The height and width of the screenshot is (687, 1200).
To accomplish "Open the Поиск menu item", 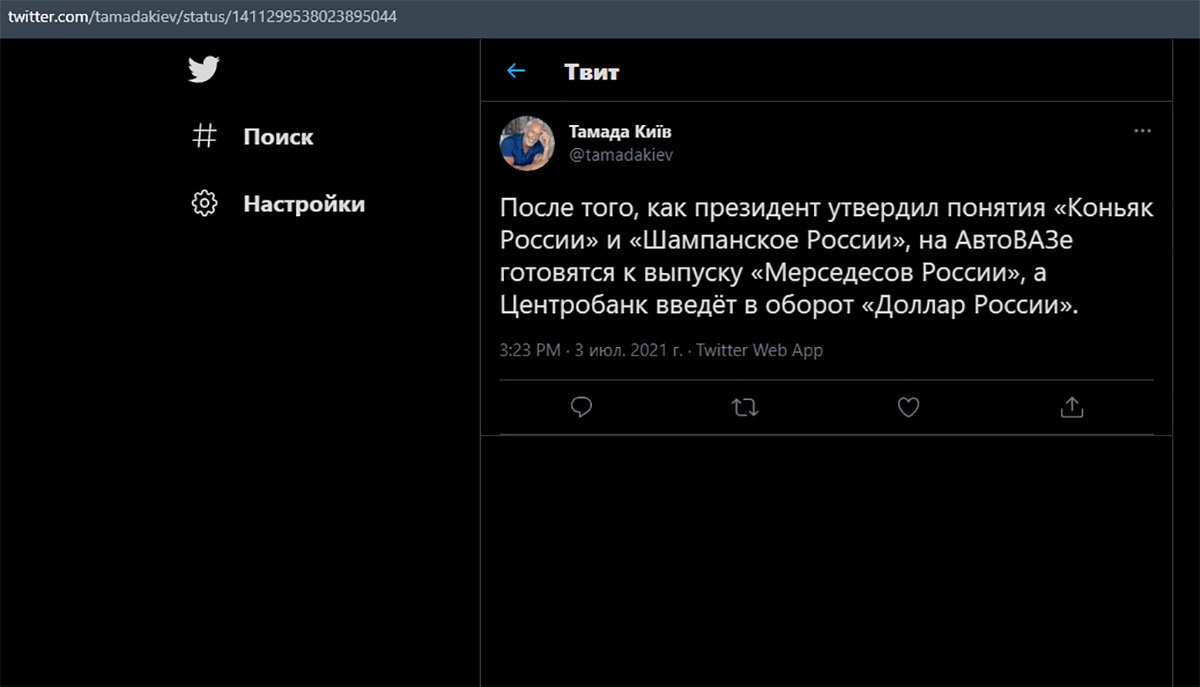I will [x=278, y=137].
